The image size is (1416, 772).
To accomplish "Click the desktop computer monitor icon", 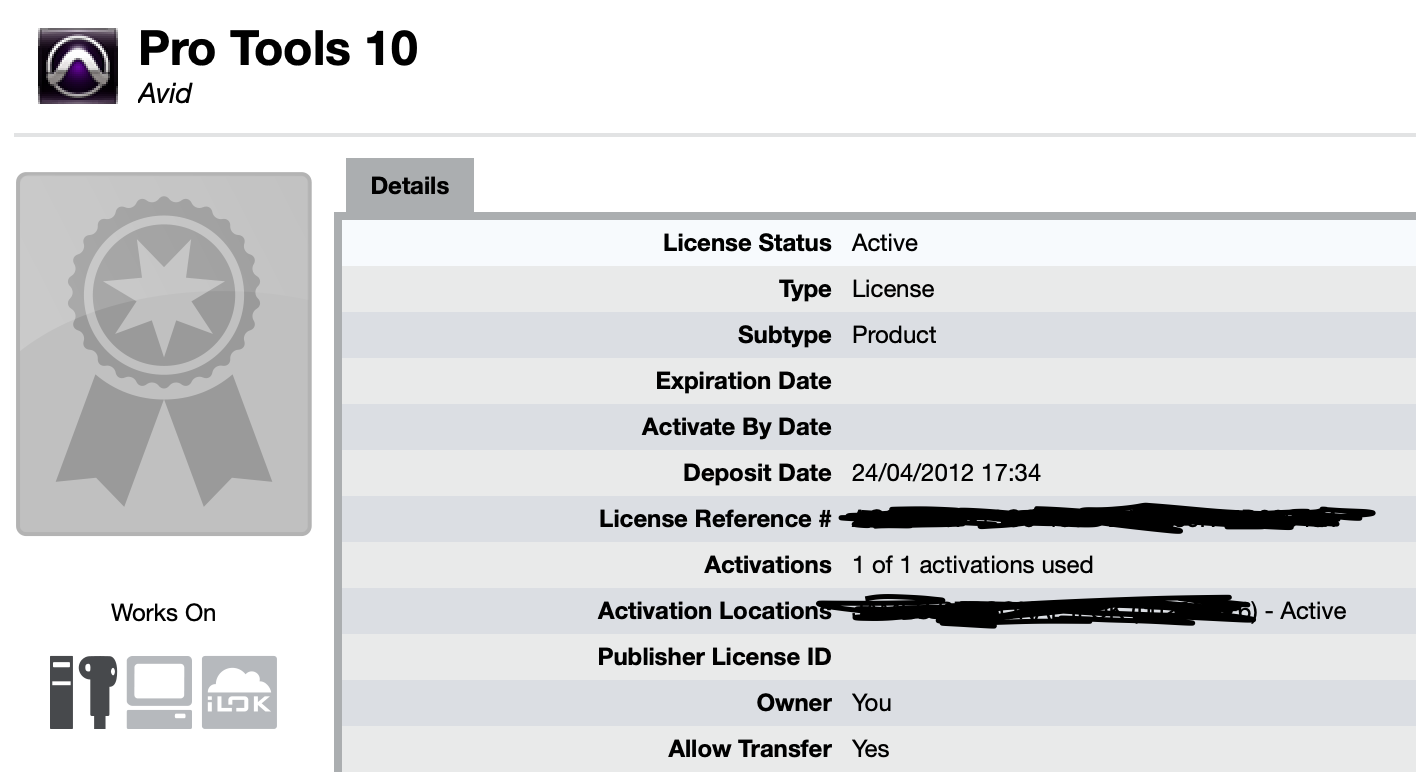I will coord(159,692).
